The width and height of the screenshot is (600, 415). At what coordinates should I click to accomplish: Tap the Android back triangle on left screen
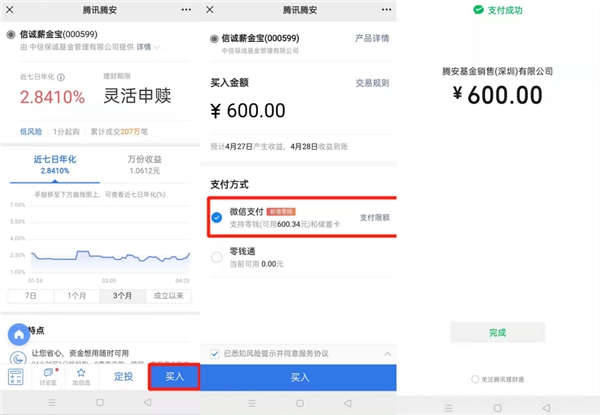(147, 402)
